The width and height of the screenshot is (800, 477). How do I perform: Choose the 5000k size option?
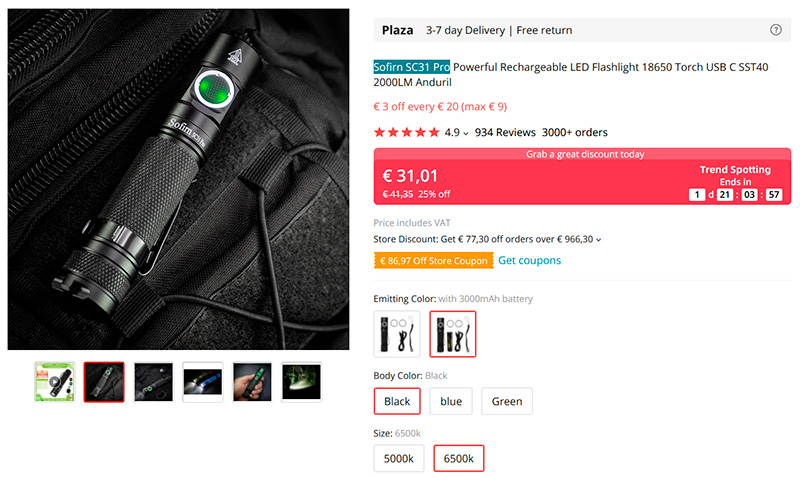(x=399, y=458)
